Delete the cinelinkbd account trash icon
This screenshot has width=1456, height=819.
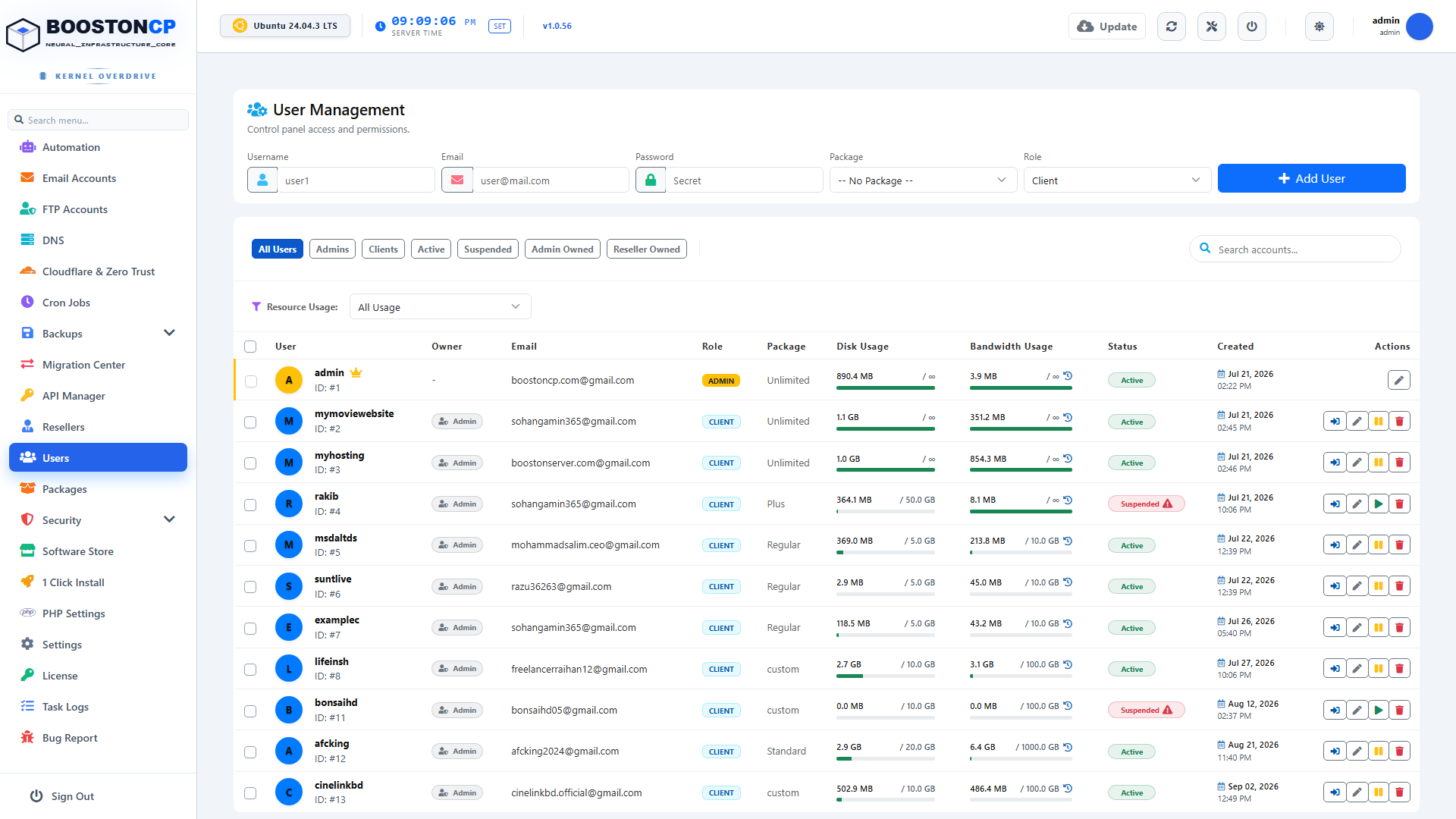click(x=1400, y=792)
